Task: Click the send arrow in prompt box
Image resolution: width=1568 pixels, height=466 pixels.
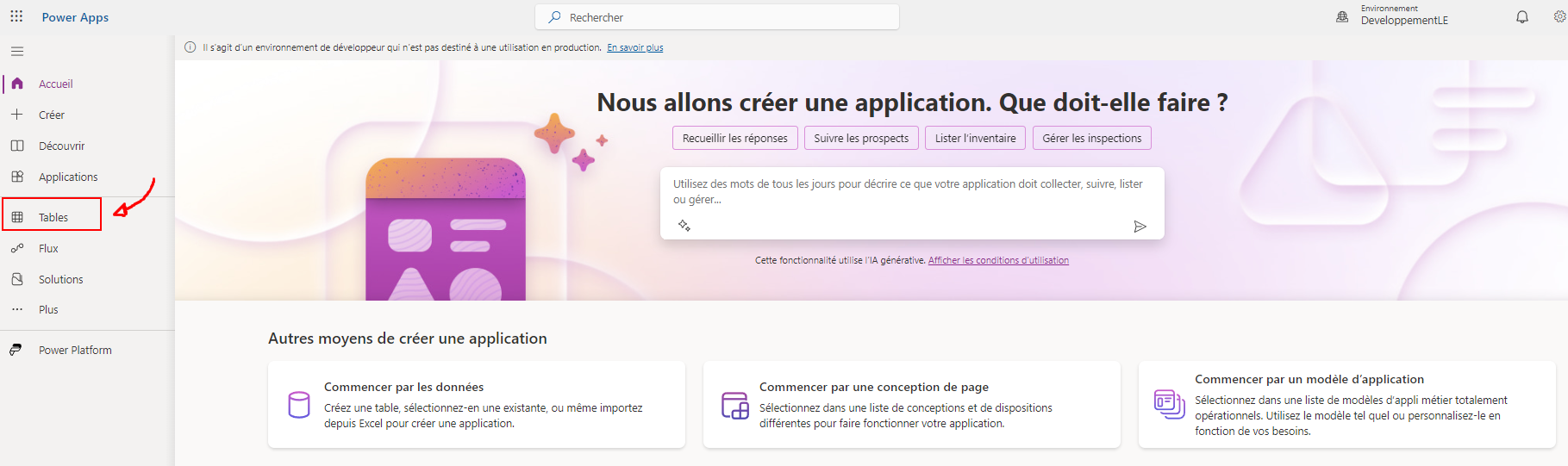Action: click(x=1140, y=227)
